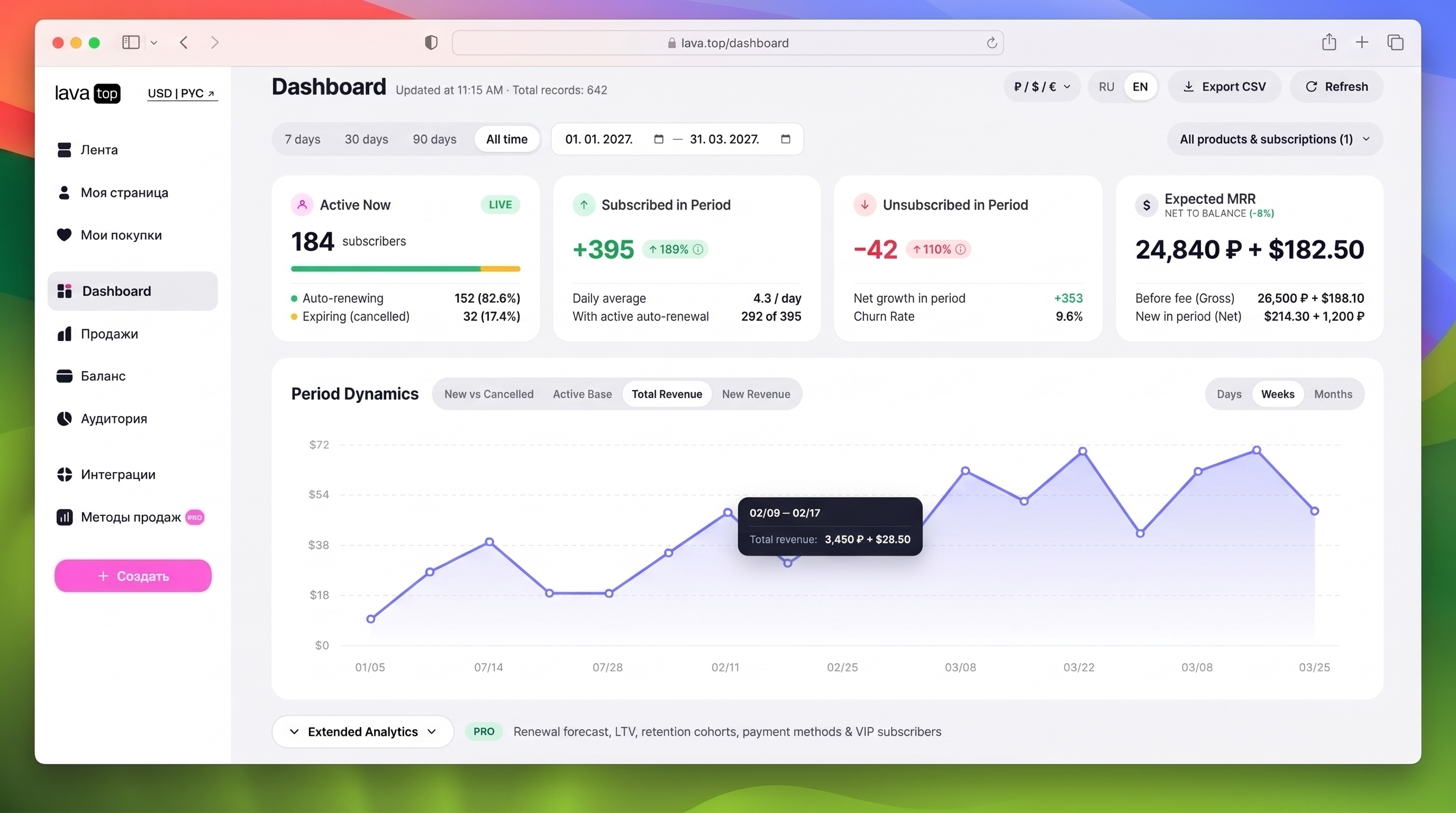Viewport: 1456px width, 813px height.
Task: Click the Аудитория pie chart icon
Action: (65, 418)
